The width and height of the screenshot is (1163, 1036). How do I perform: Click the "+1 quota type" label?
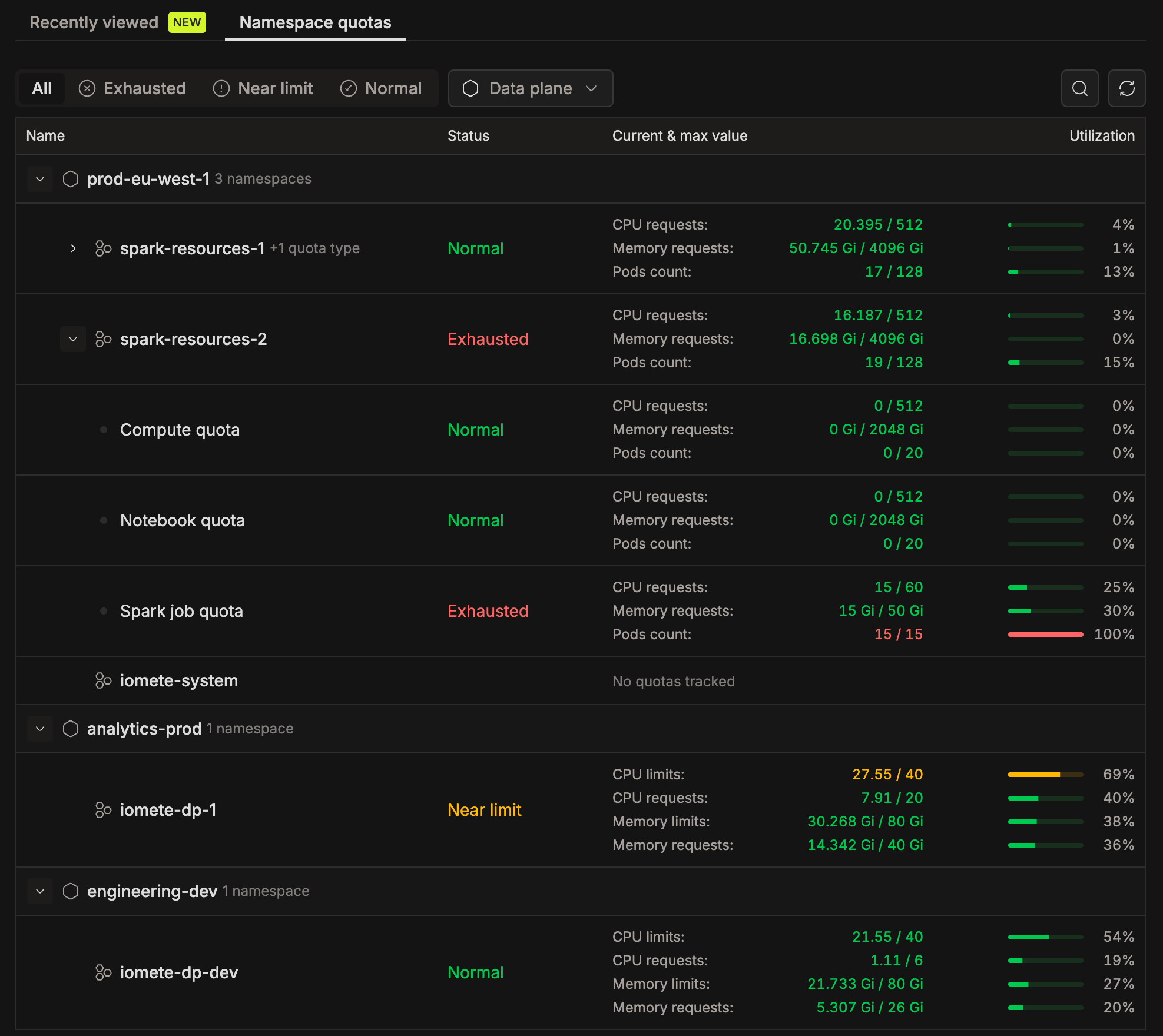point(315,248)
